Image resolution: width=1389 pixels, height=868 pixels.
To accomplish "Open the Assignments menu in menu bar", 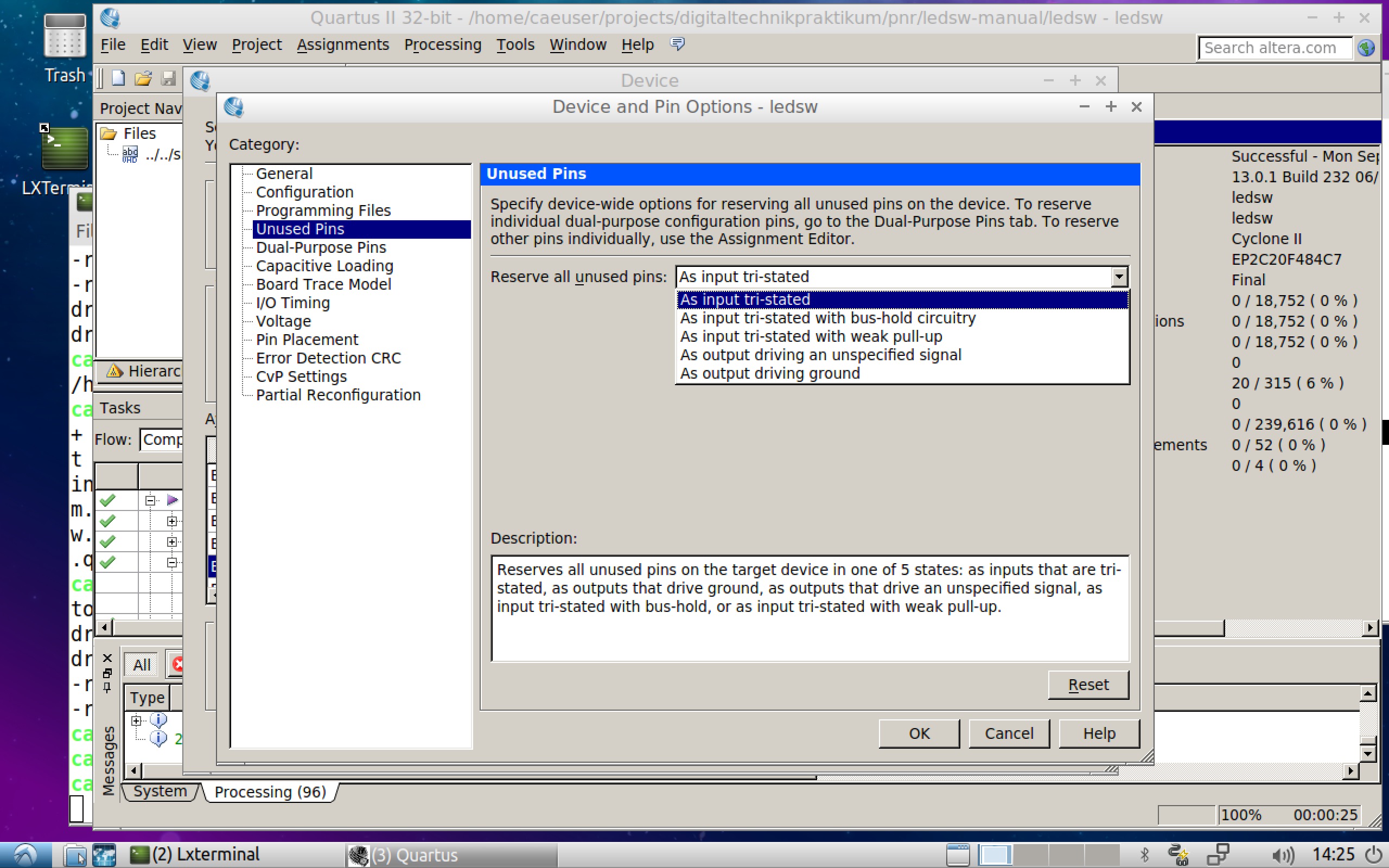I will tap(341, 44).
